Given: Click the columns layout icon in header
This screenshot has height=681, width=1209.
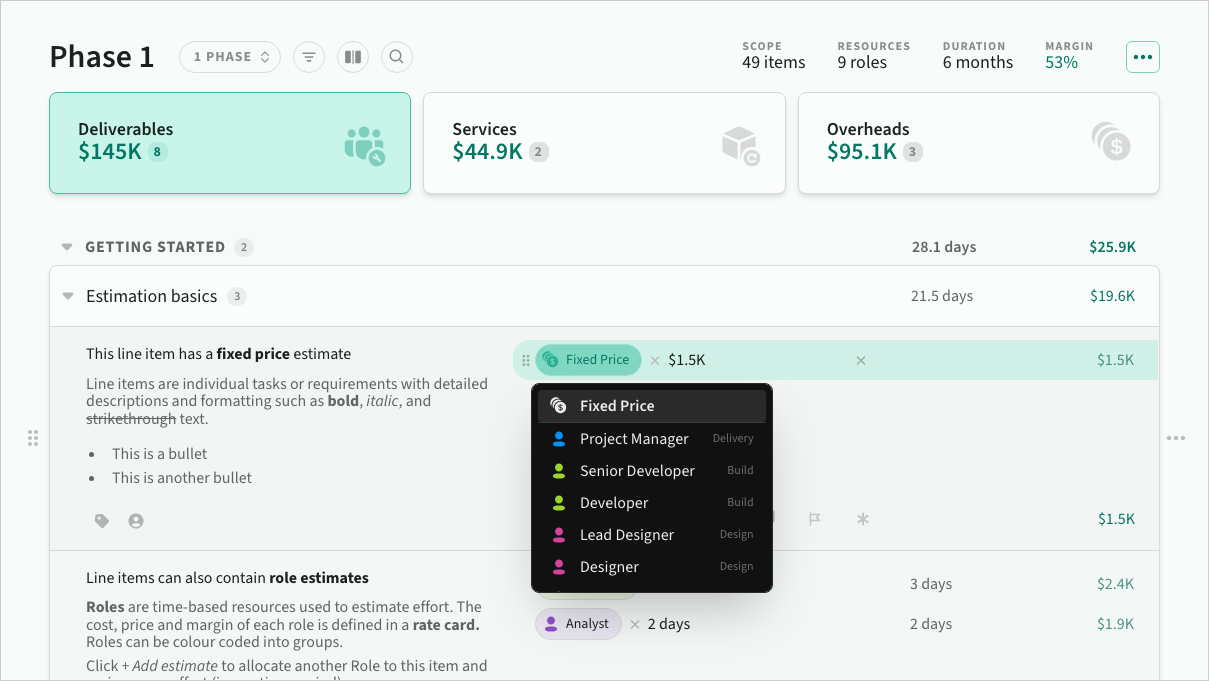Looking at the screenshot, I should [352, 57].
